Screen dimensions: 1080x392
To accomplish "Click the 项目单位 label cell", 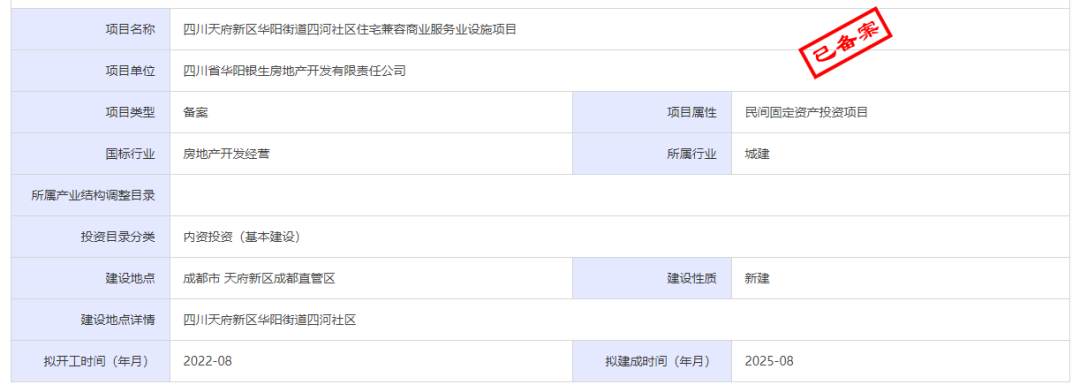I will coord(90,71).
